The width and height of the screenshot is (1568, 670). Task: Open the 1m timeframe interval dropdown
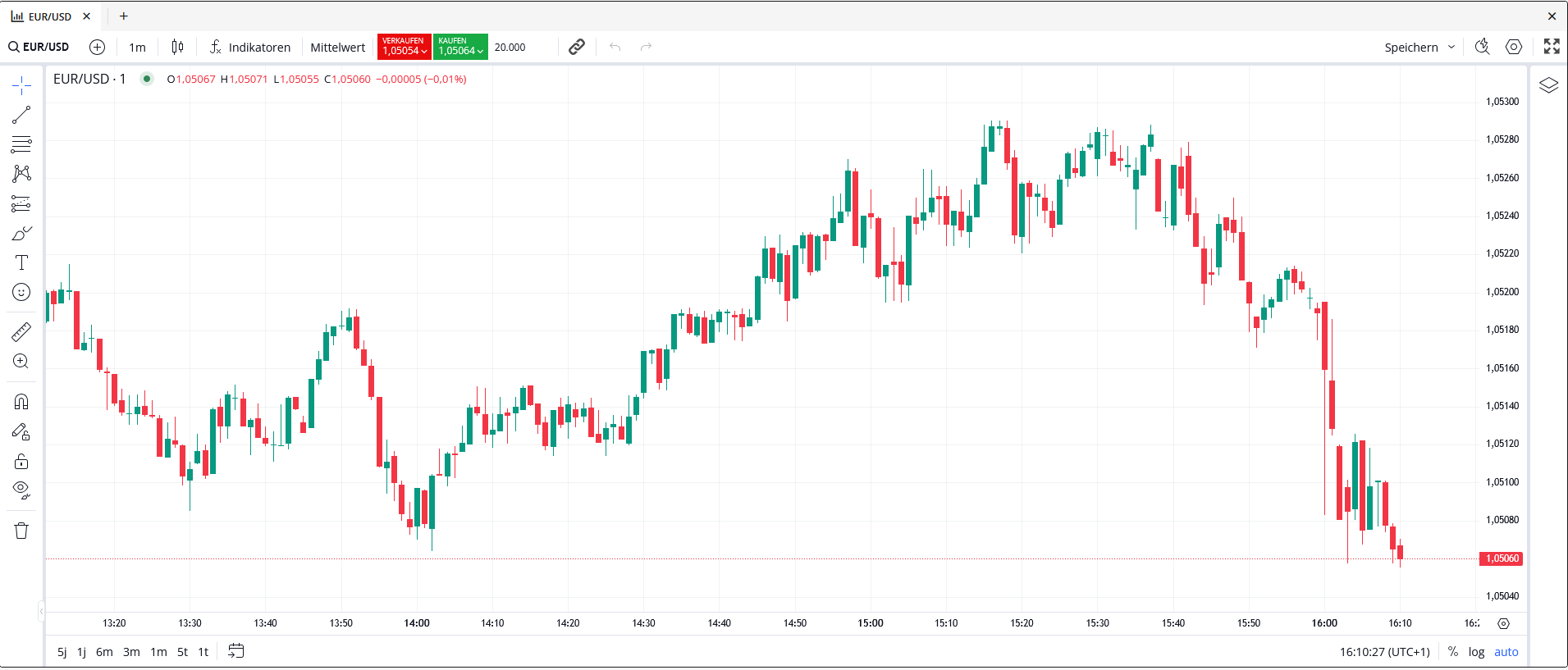[137, 47]
